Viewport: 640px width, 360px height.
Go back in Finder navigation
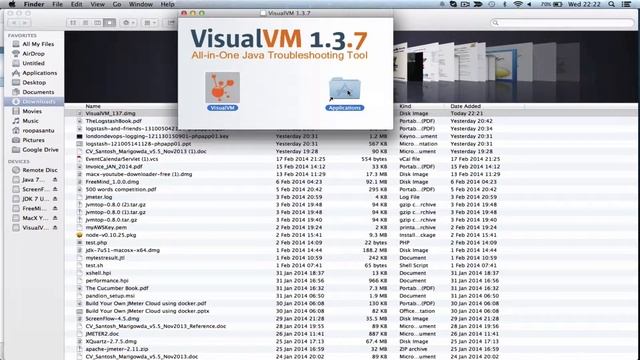14,23
